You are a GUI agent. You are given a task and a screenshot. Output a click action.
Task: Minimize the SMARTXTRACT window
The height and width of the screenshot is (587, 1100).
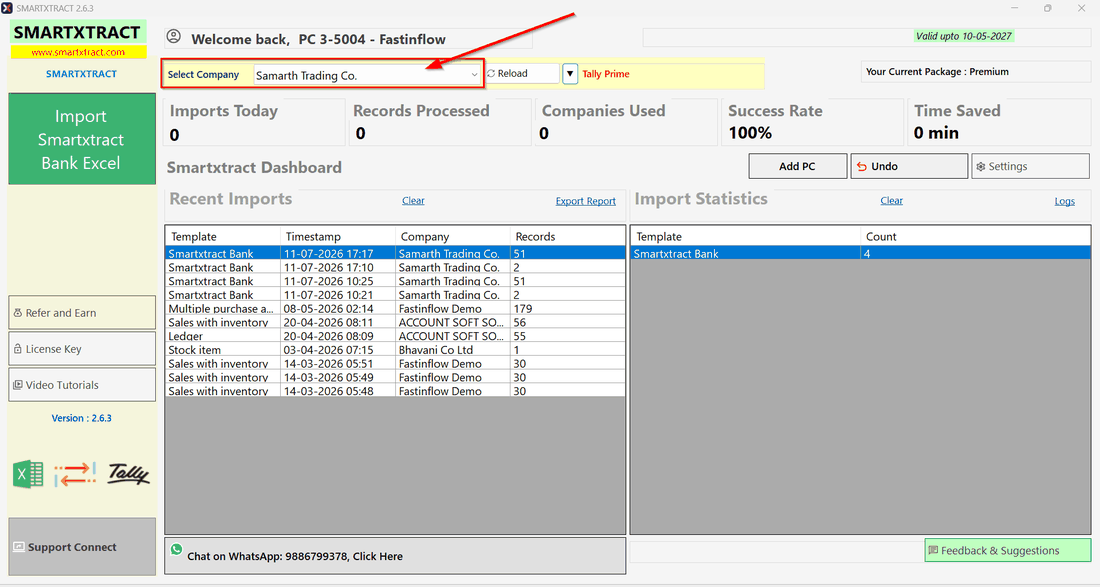pyautogui.click(x=1014, y=8)
